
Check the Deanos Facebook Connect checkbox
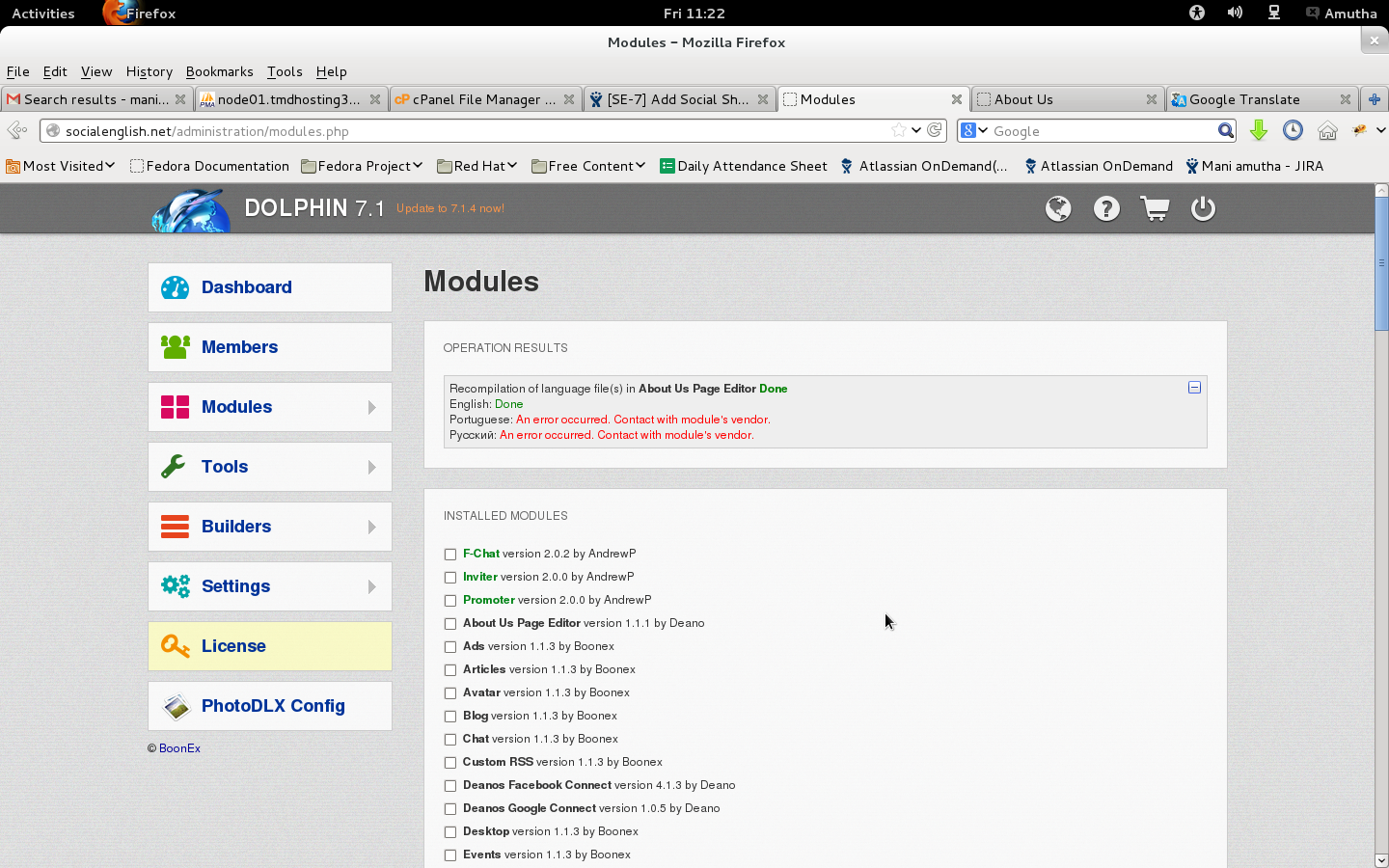point(450,786)
